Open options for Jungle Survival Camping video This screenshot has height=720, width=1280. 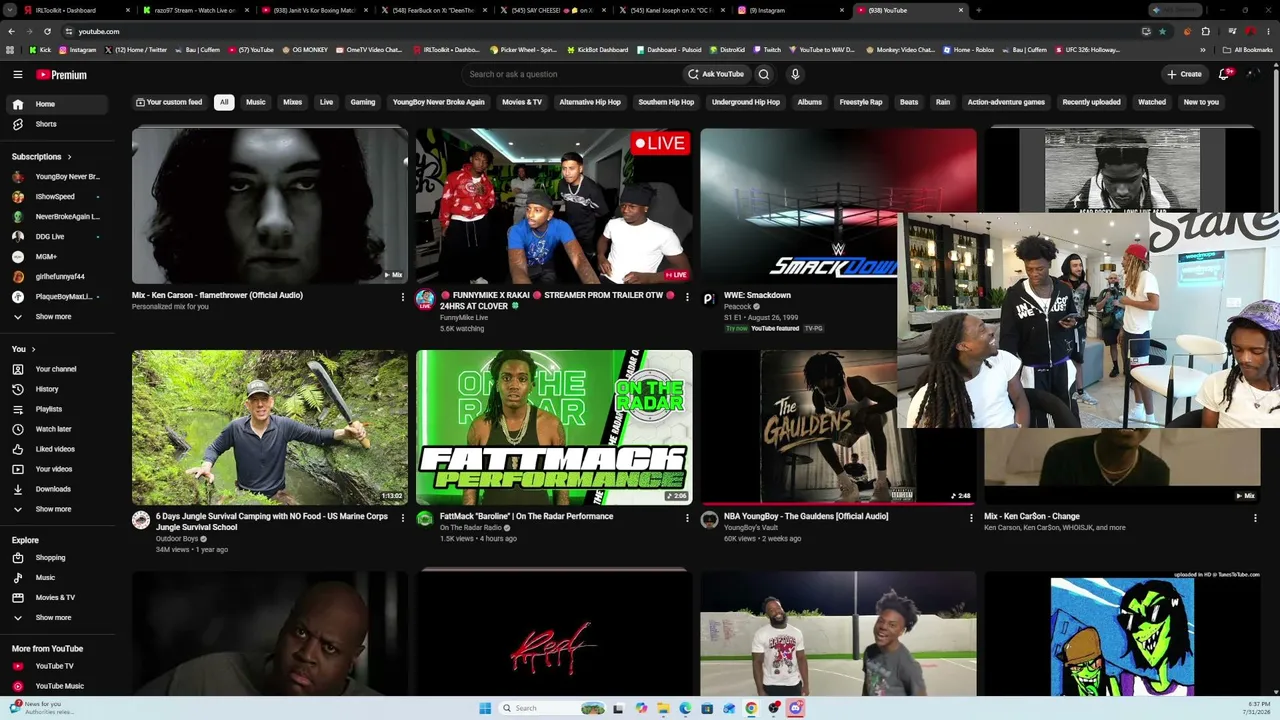[x=403, y=518]
